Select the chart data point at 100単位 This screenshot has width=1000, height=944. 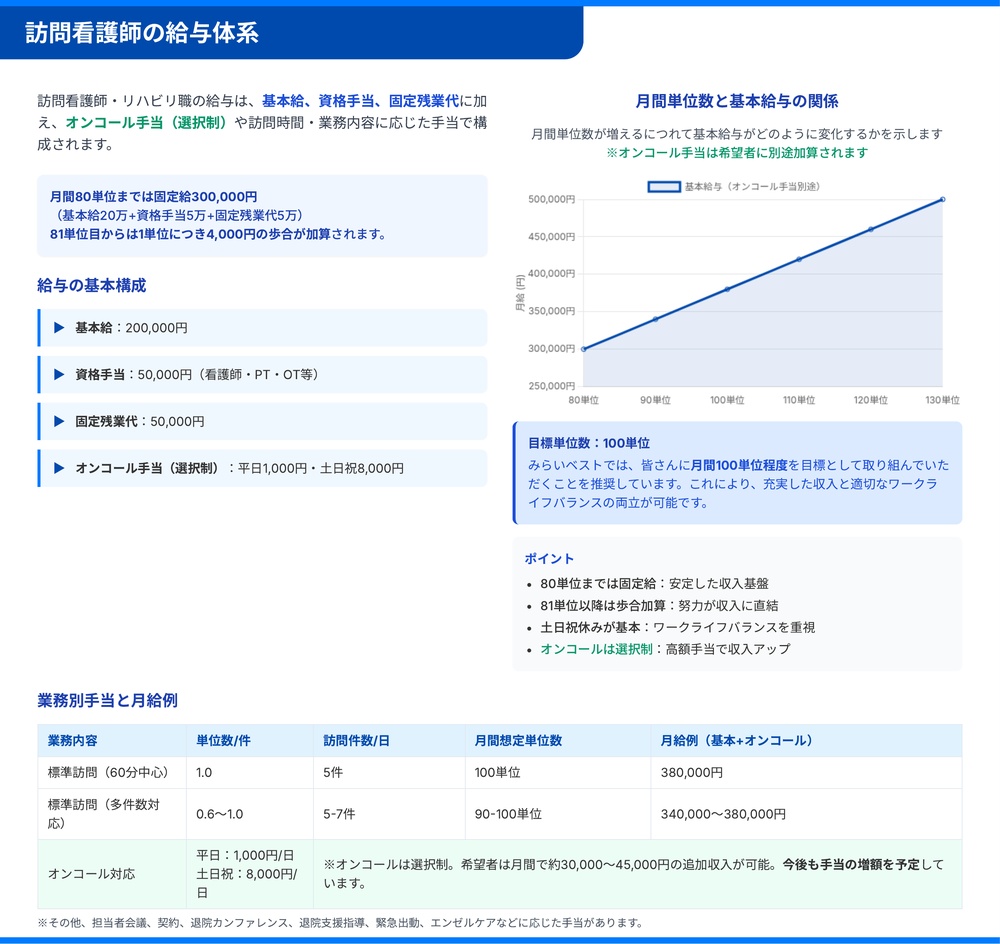coord(727,289)
